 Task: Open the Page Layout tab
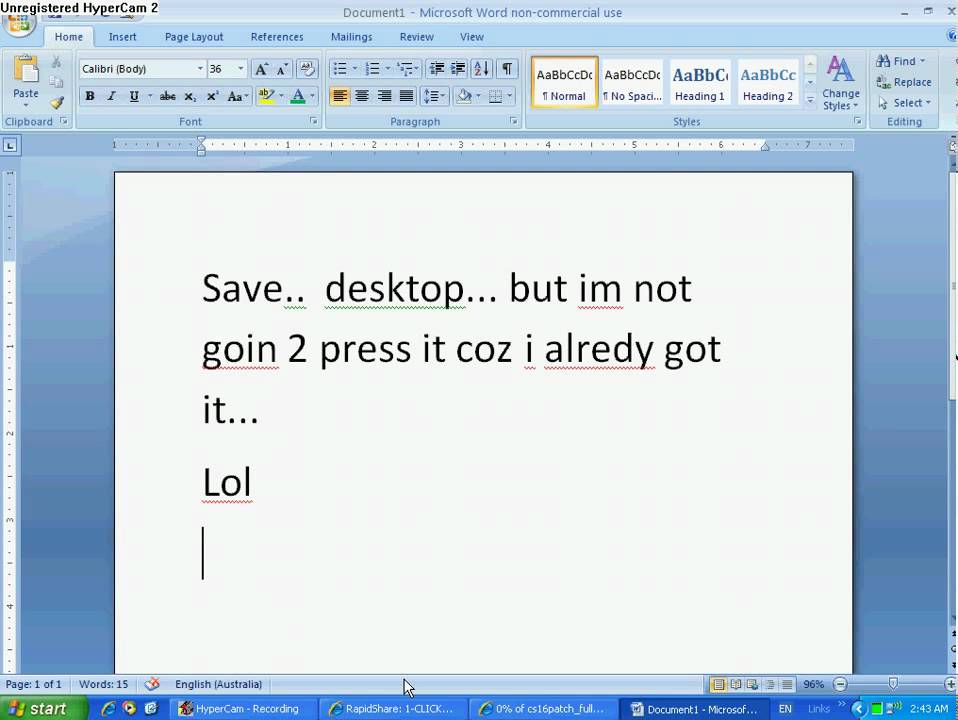[x=194, y=37]
